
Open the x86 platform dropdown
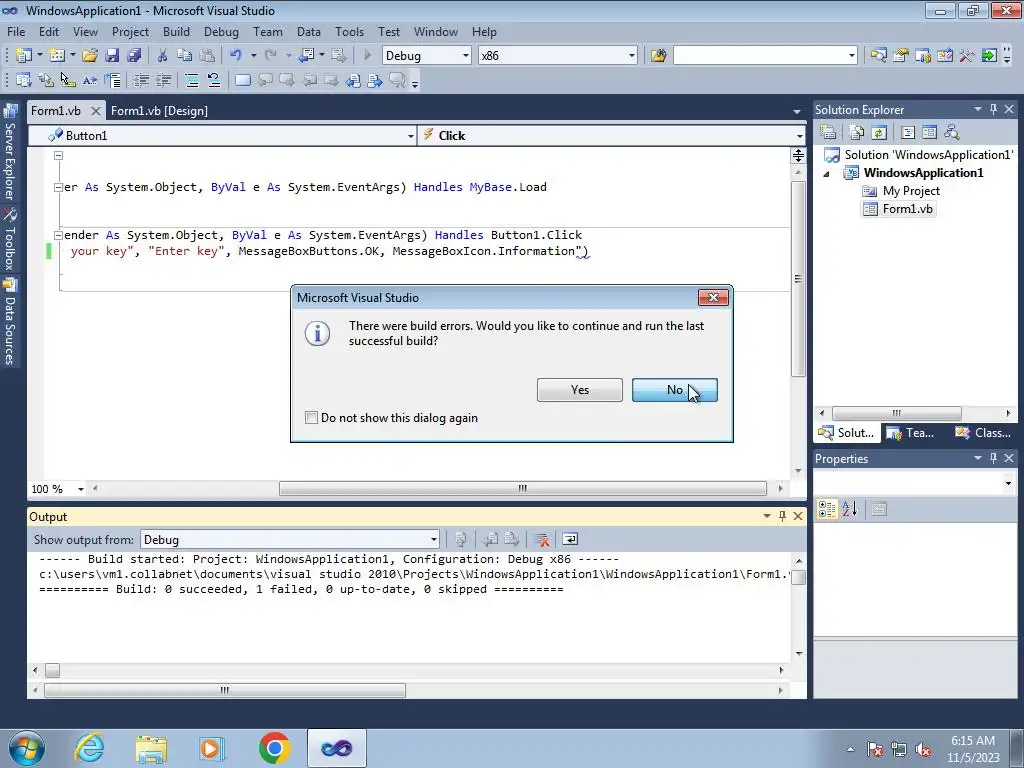point(632,56)
